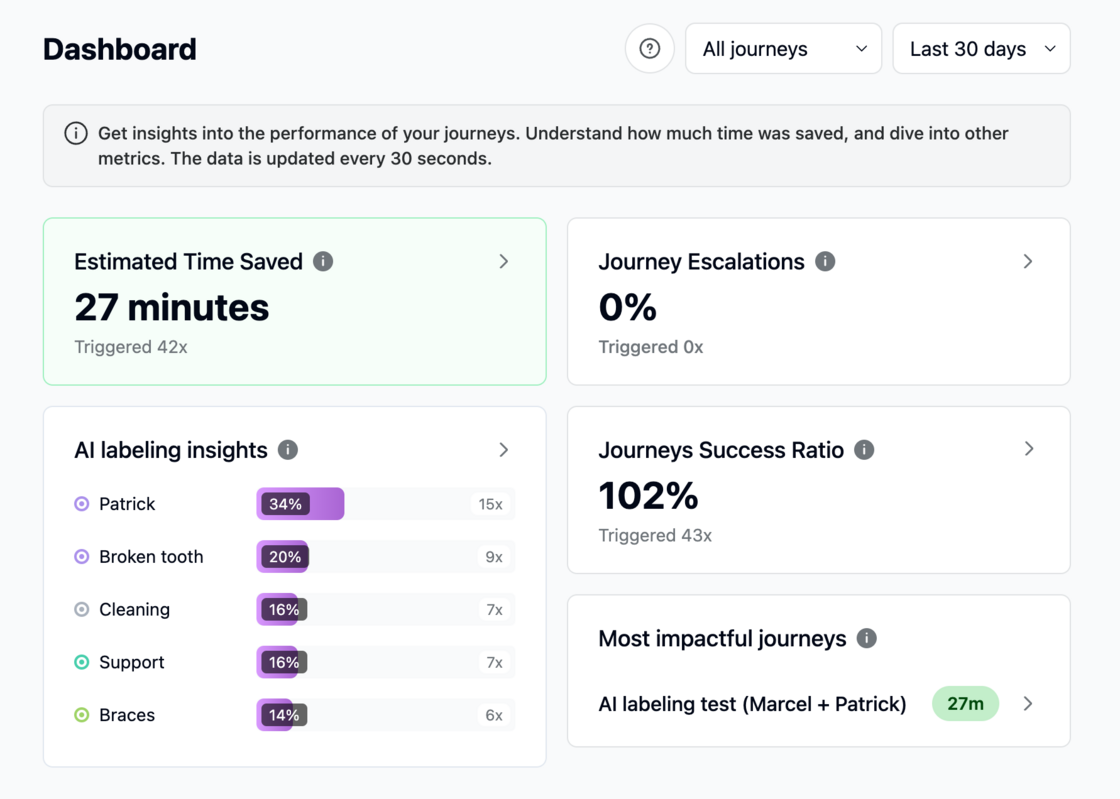Screen dimensions: 1120x799
Task: Click info icon next to AI labeling insights
Action: (x=288, y=450)
